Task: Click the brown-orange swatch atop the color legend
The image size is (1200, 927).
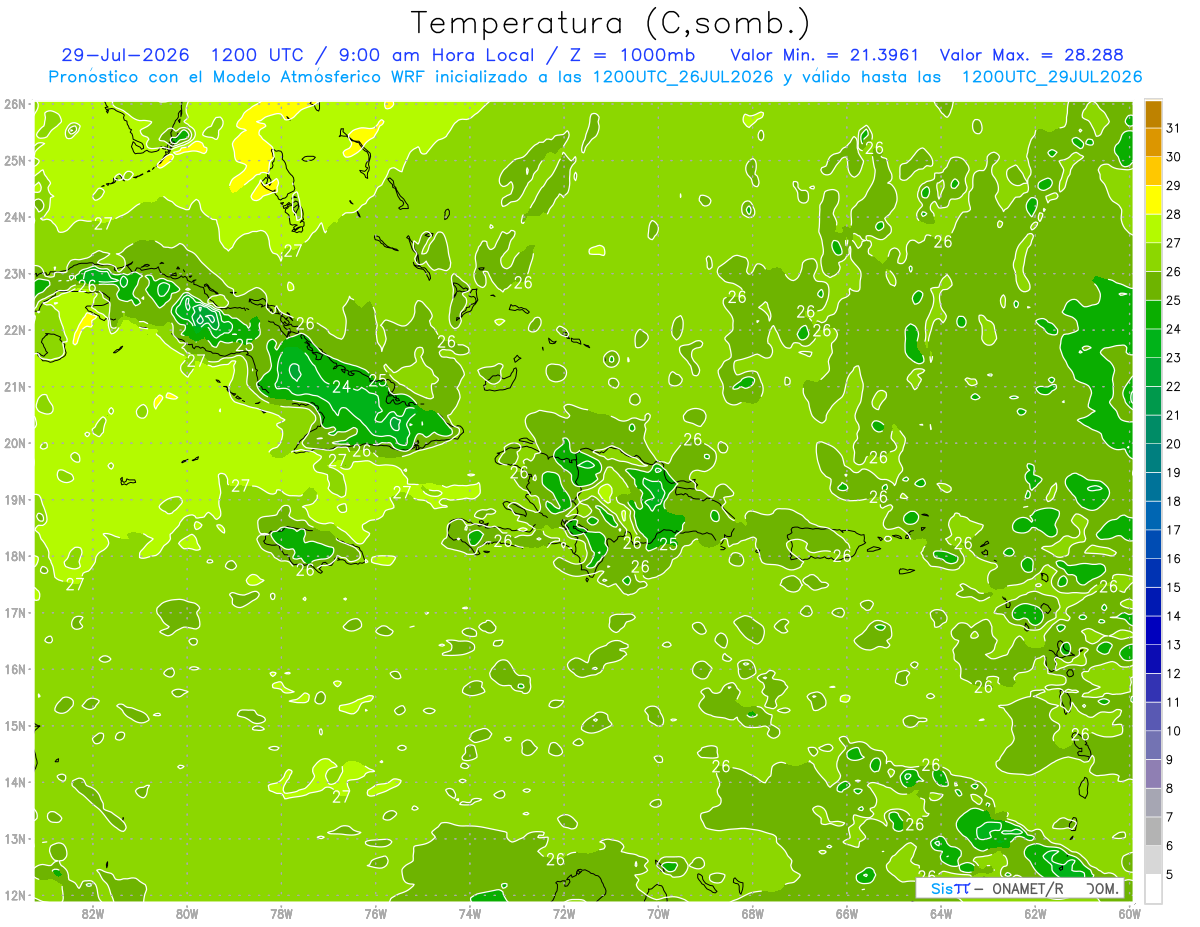Action: pyautogui.click(x=1153, y=114)
